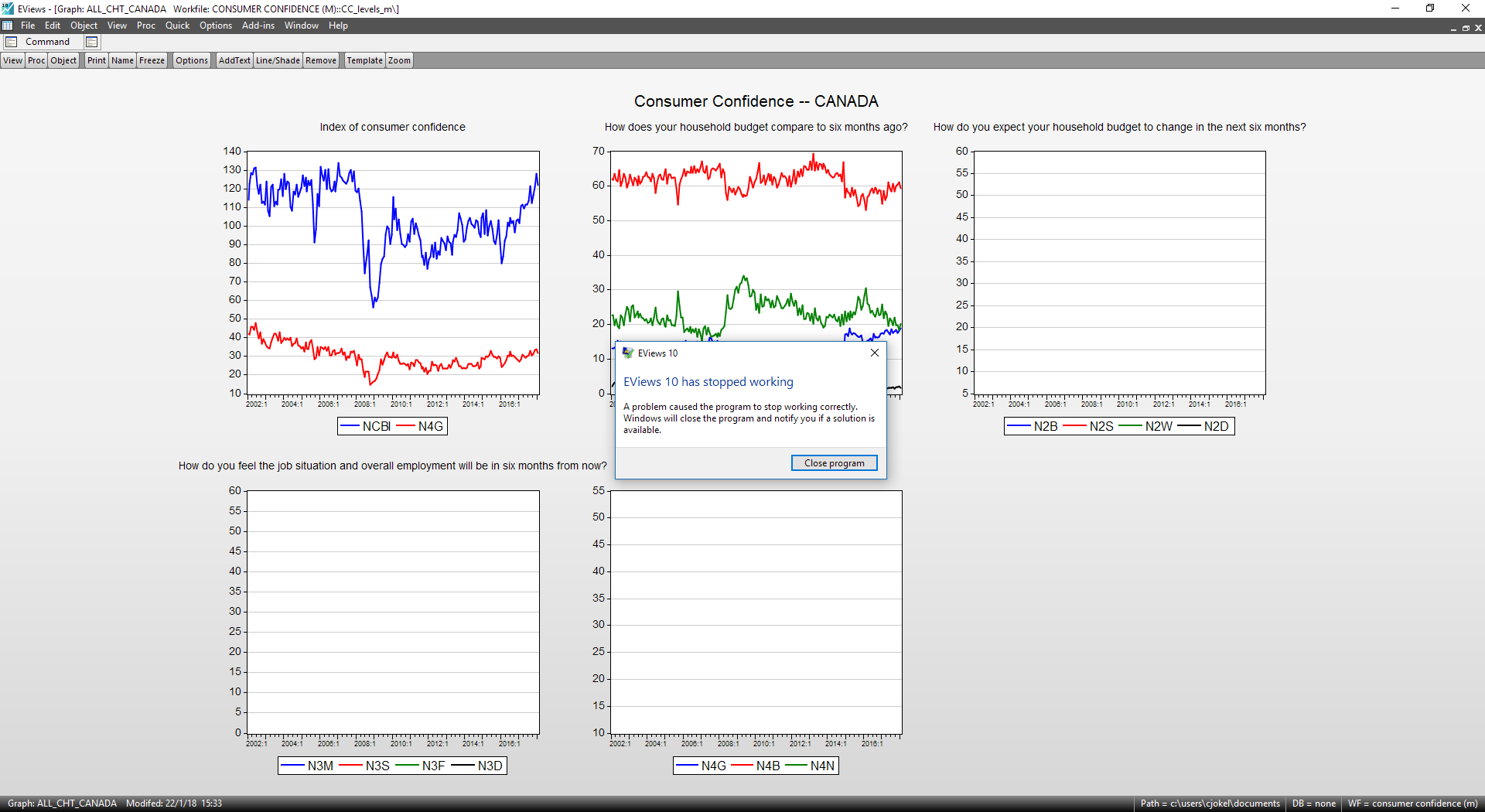Click N4G legend entry in bottom-middle chart
Image resolution: width=1485 pixels, height=812 pixels.
pyautogui.click(x=702, y=766)
